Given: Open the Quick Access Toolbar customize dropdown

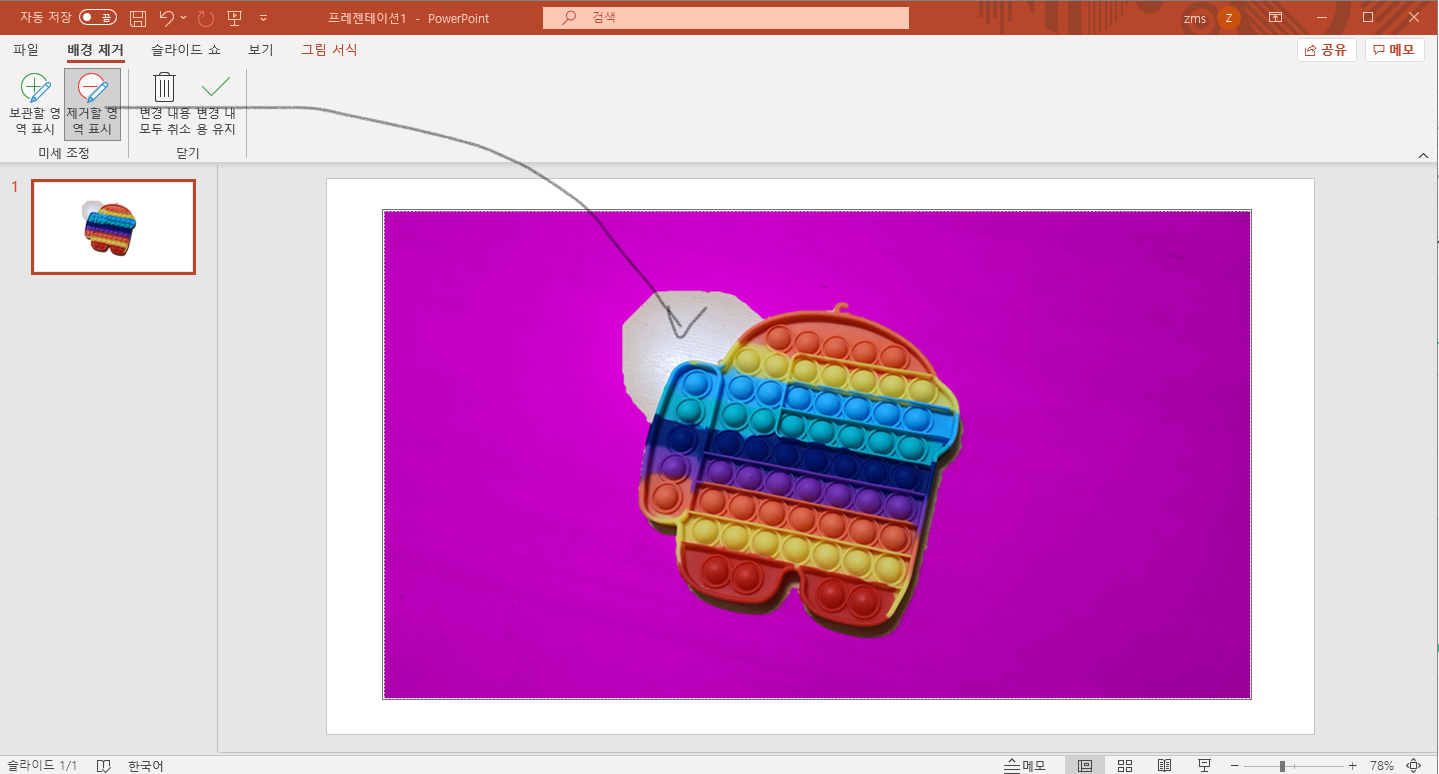Looking at the screenshot, I should [x=263, y=18].
